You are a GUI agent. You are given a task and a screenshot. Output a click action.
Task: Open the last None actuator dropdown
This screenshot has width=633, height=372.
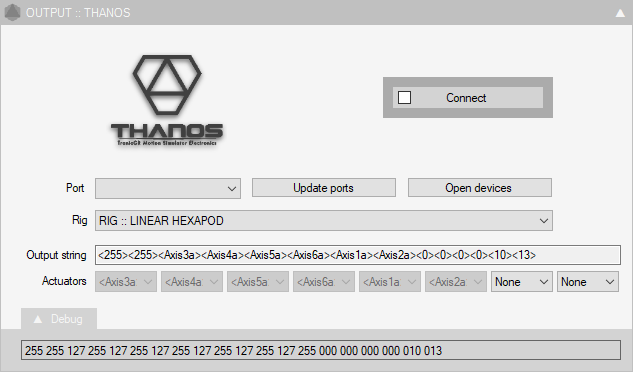(x=587, y=282)
